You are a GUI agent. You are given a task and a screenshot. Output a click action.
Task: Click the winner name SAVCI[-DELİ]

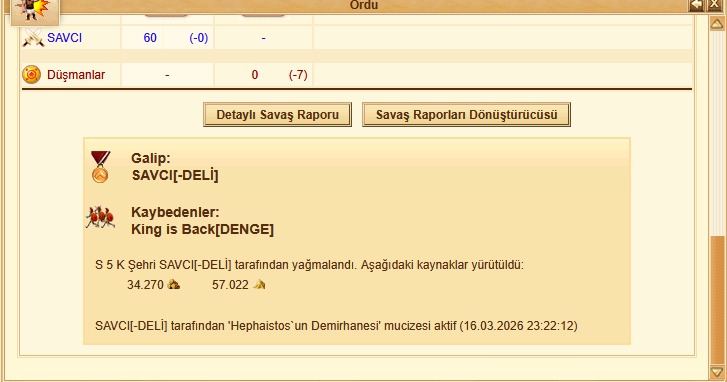point(175,175)
